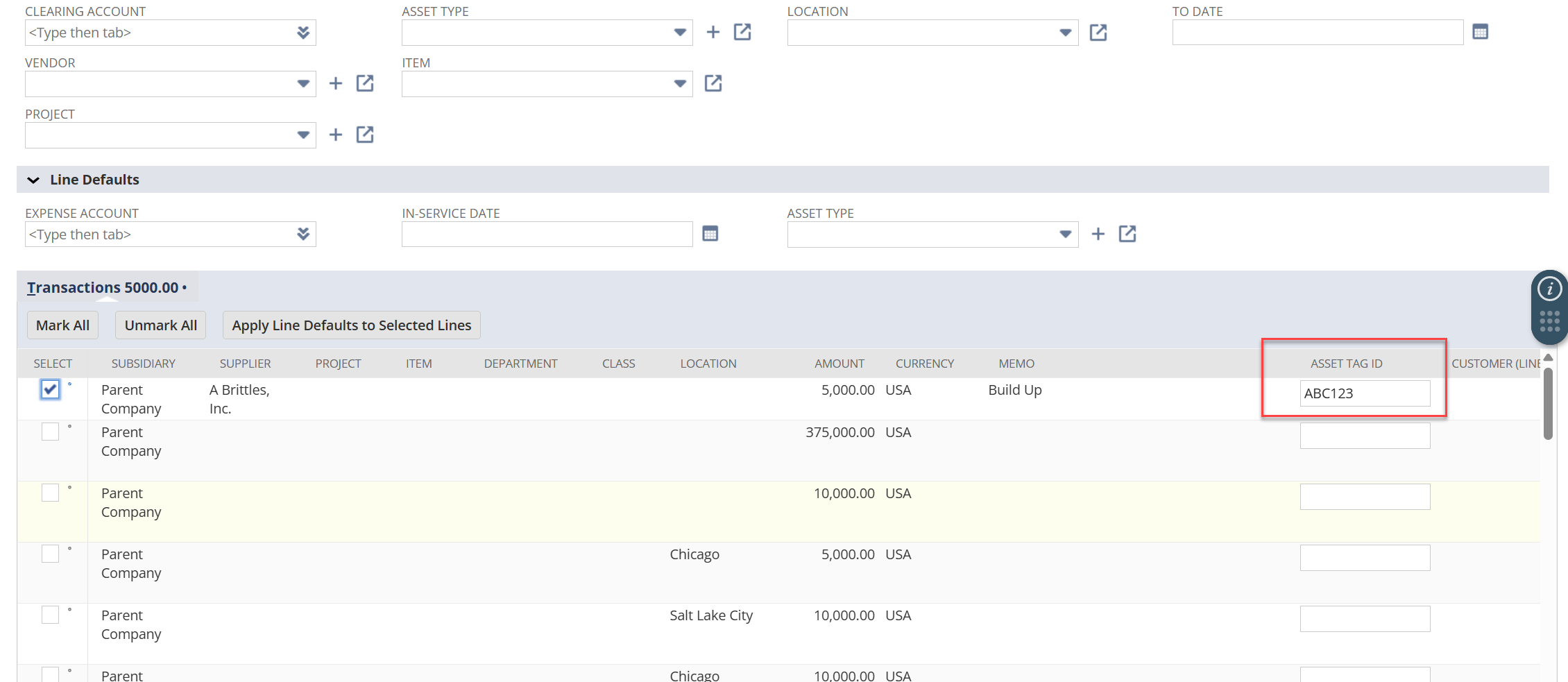Open the top Asset Type dropdown

click(x=680, y=33)
